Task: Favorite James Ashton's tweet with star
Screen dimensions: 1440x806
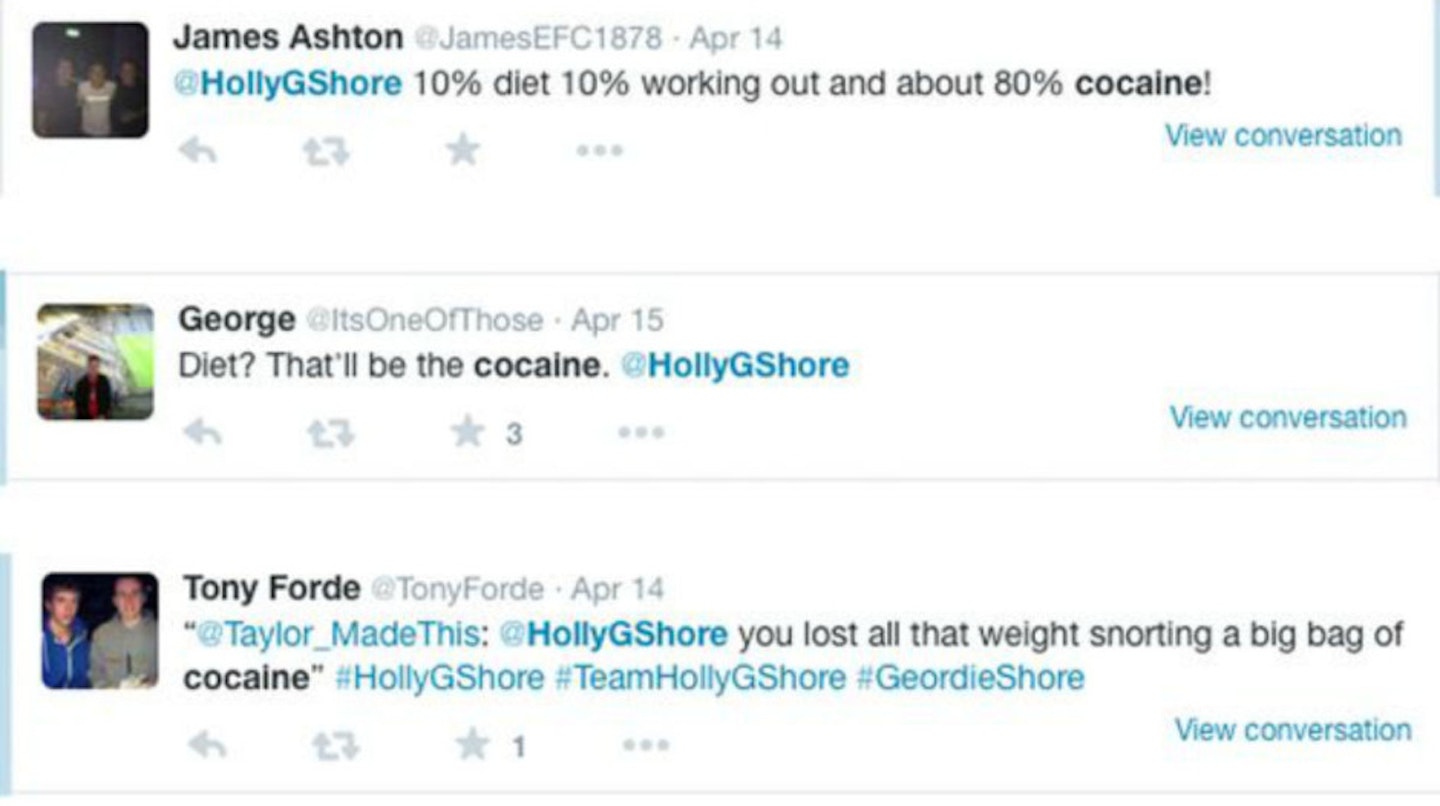Action: coord(462,151)
